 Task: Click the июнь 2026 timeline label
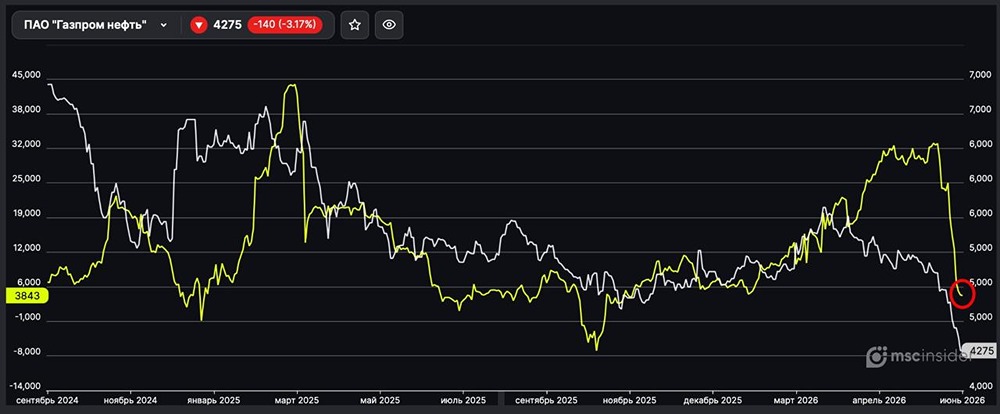point(963,401)
